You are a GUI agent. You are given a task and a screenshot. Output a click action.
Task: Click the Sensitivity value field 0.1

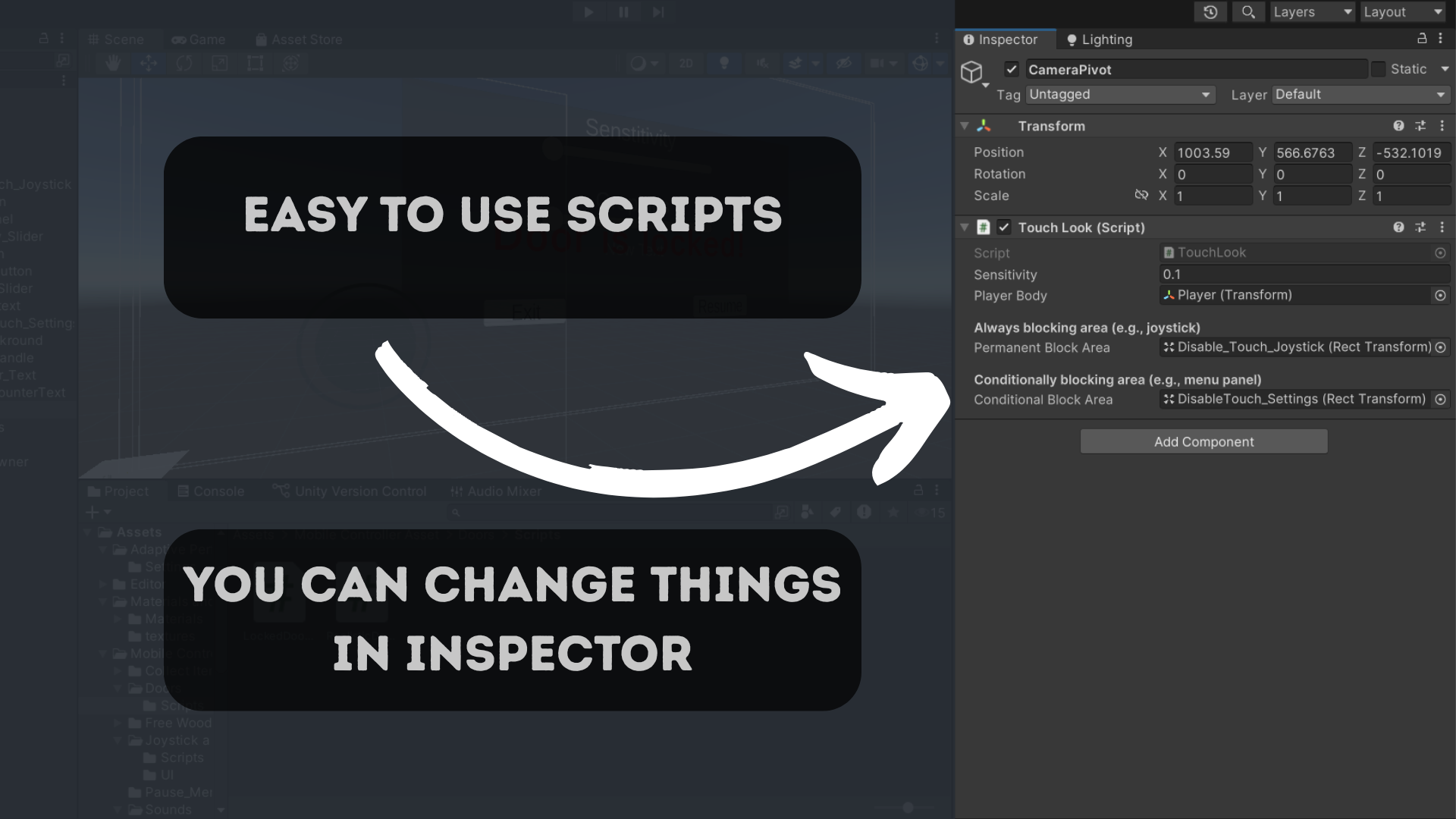point(1305,275)
